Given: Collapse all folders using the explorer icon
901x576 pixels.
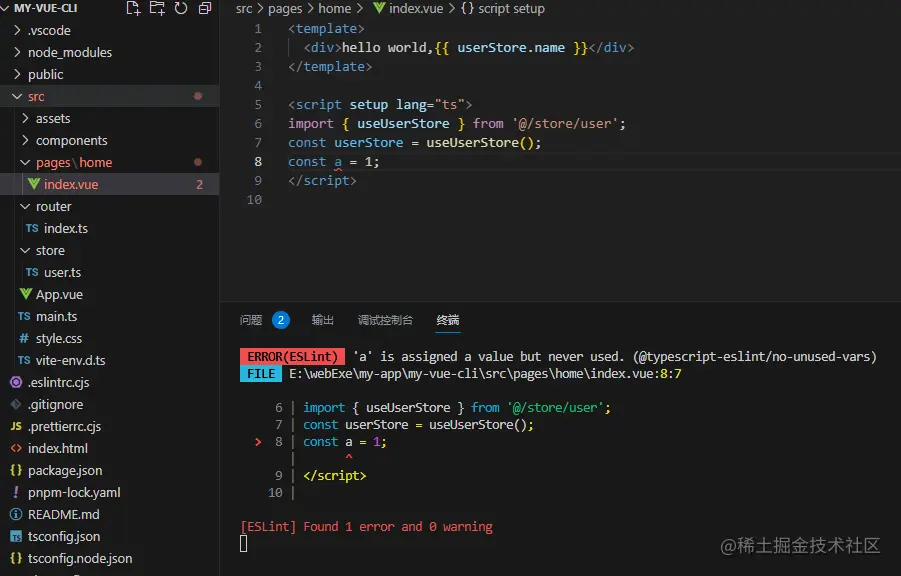Looking at the screenshot, I should 205,8.
